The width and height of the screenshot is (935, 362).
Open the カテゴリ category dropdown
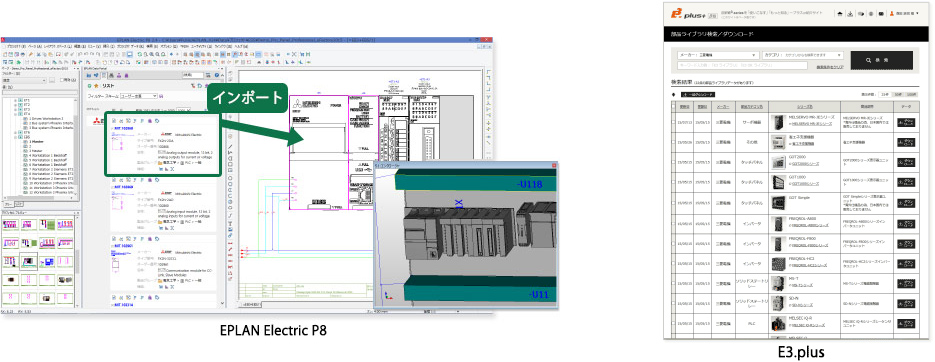point(803,55)
